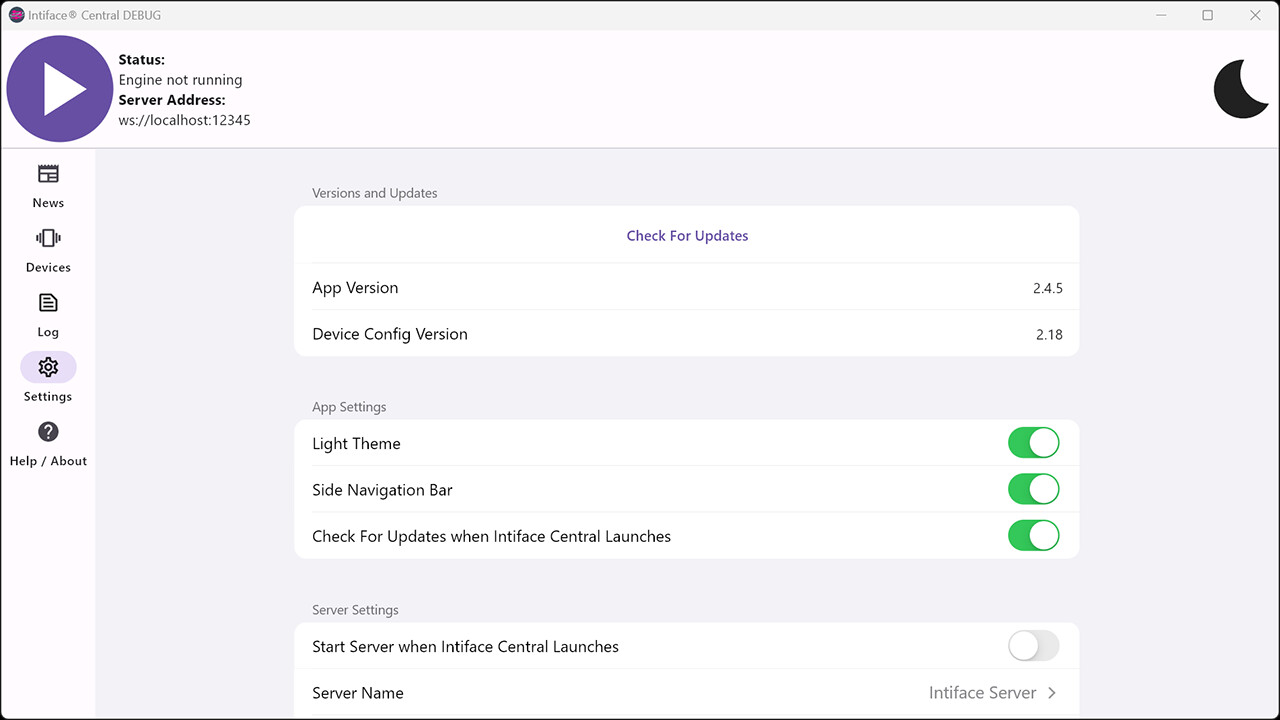Disable the Light Theme toggle

[1033, 442]
